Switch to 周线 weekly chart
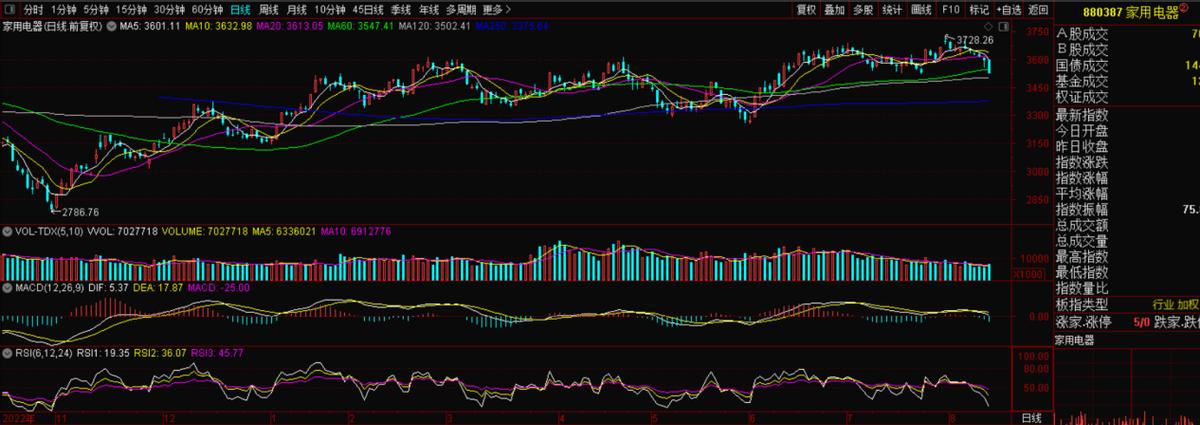This screenshot has width=1200, height=425. point(269,9)
